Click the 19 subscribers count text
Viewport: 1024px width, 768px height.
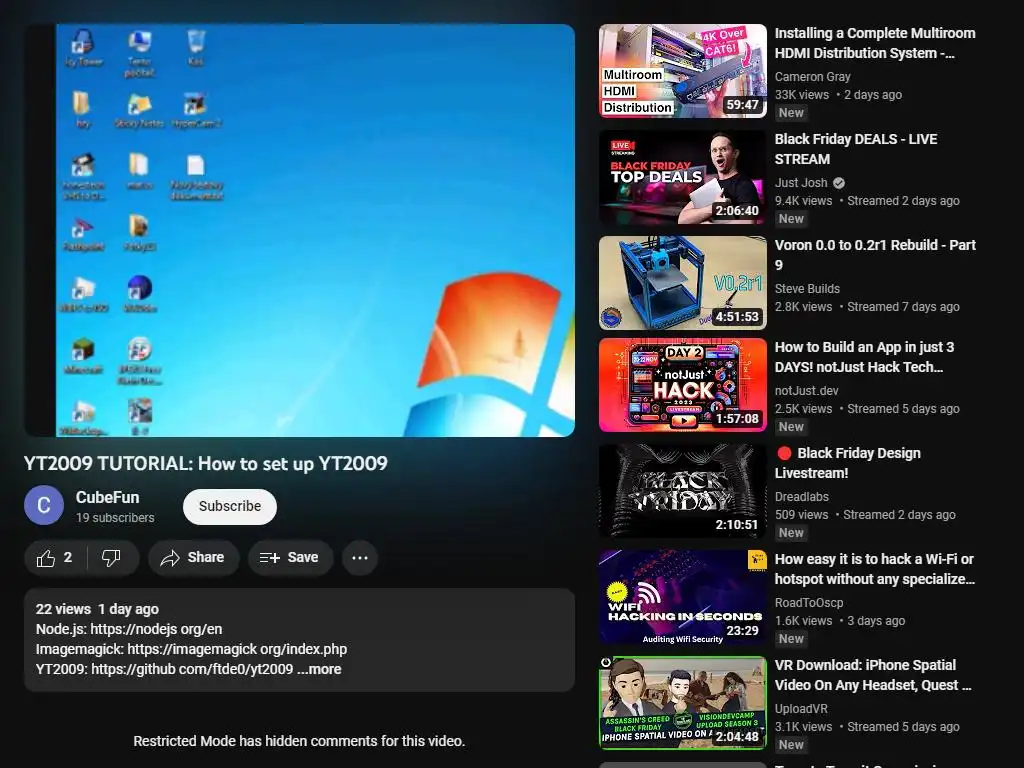(x=115, y=518)
